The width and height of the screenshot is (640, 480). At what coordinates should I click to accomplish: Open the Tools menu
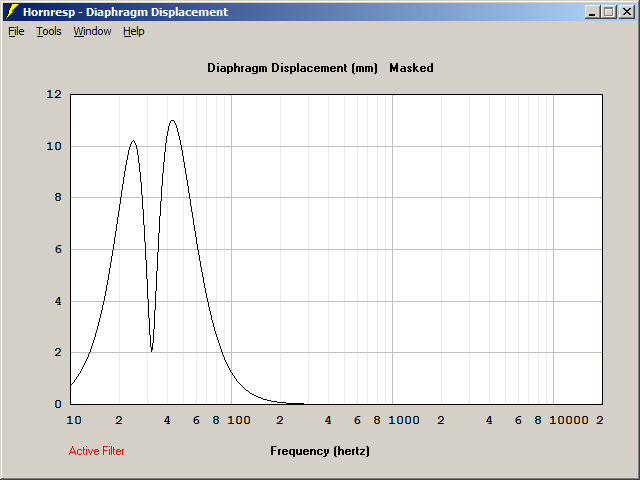click(49, 31)
